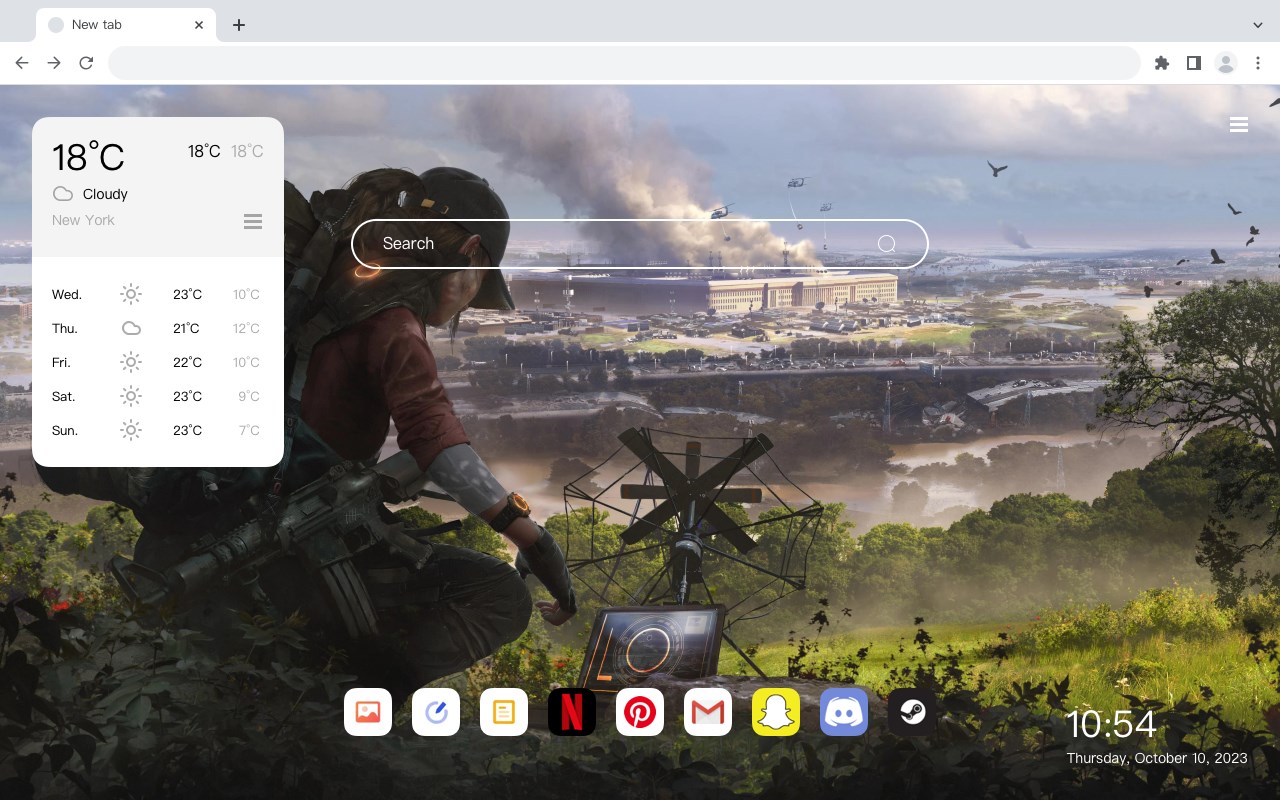Select the Wed. forecast row label
Image resolution: width=1280 pixels, height=800 pixels.
coord(67,294)
